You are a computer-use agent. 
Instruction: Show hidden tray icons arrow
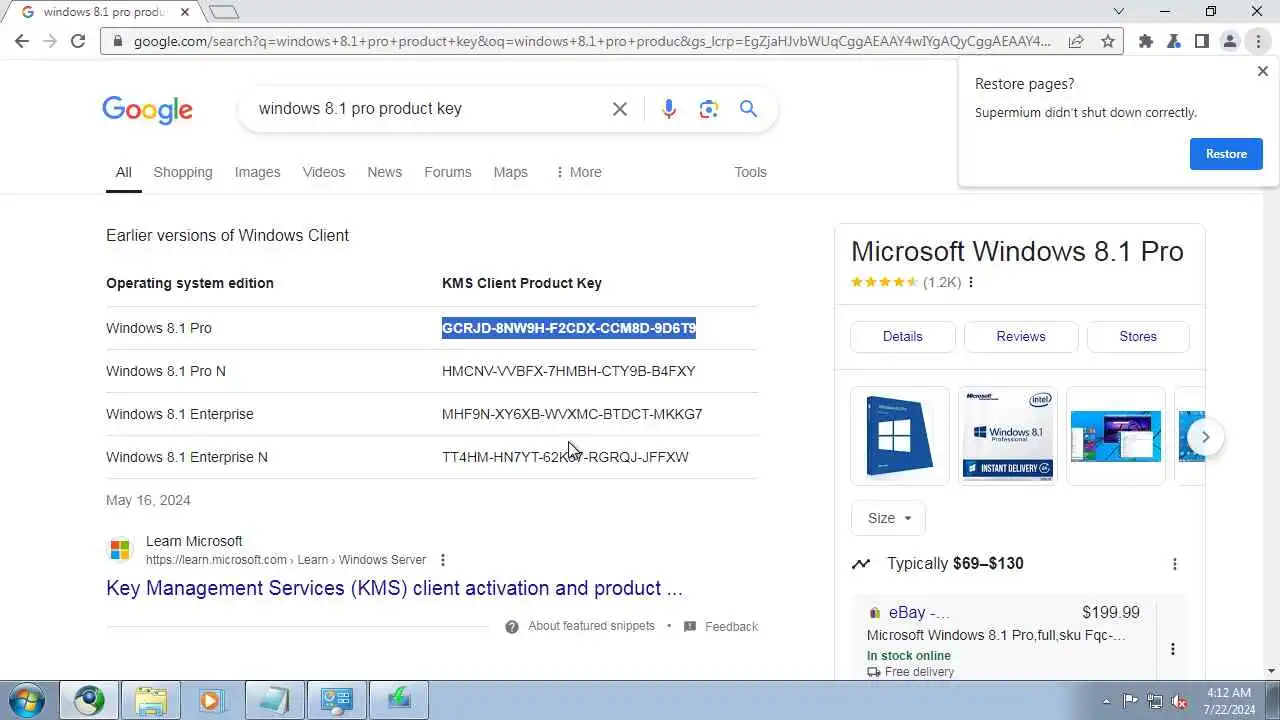click(1106, 701)
